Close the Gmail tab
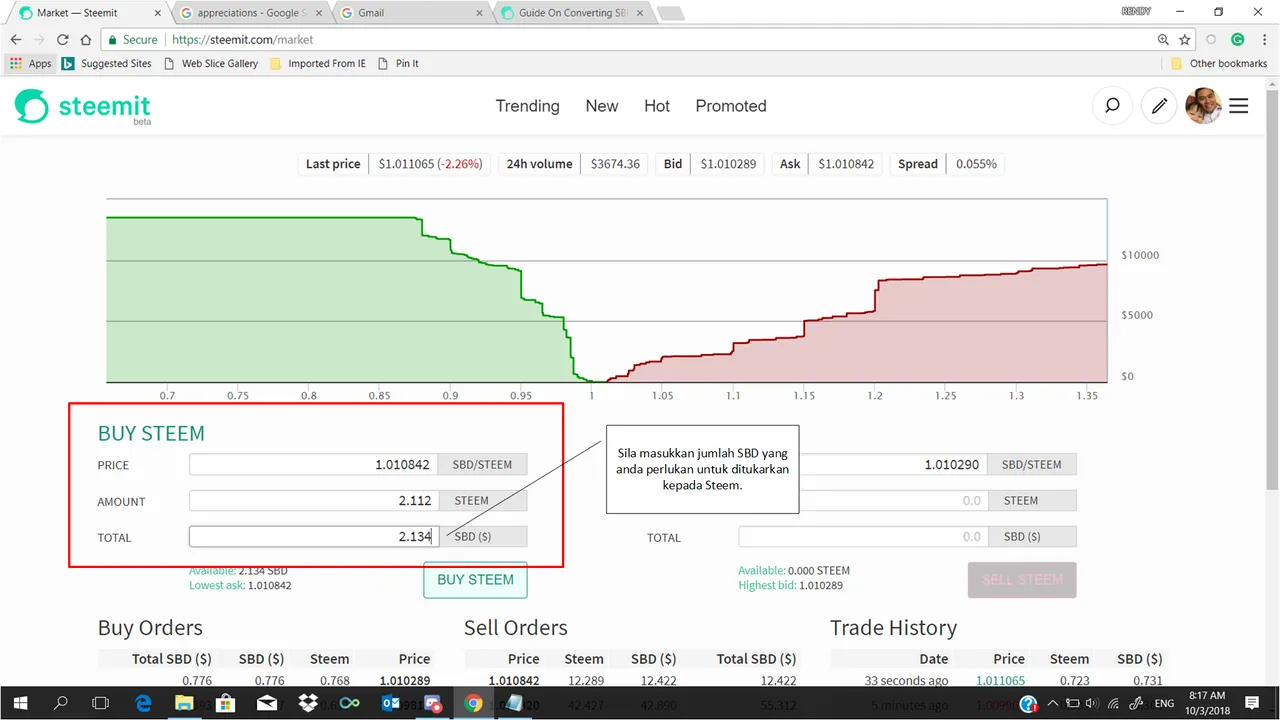The image size is (1280, 720). [x=479, y=13]
